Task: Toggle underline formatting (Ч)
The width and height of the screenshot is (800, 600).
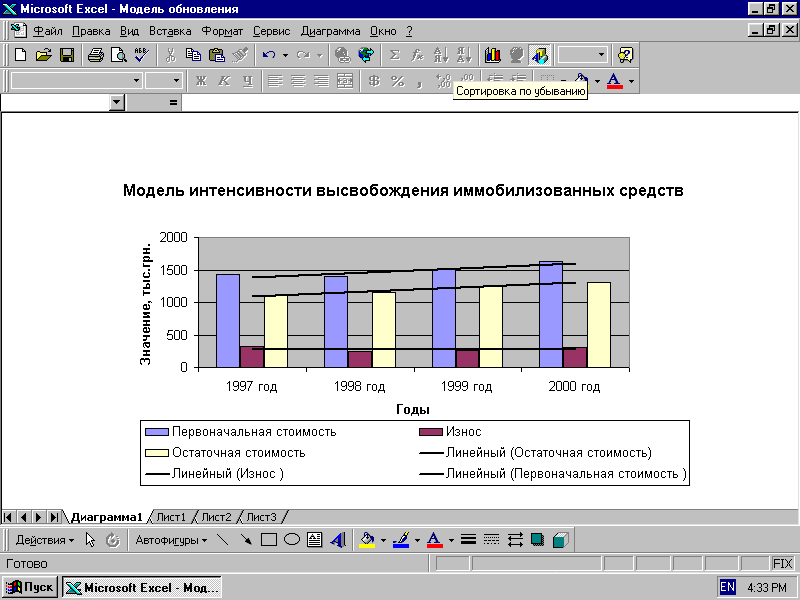Action: (x=247, y=81)
